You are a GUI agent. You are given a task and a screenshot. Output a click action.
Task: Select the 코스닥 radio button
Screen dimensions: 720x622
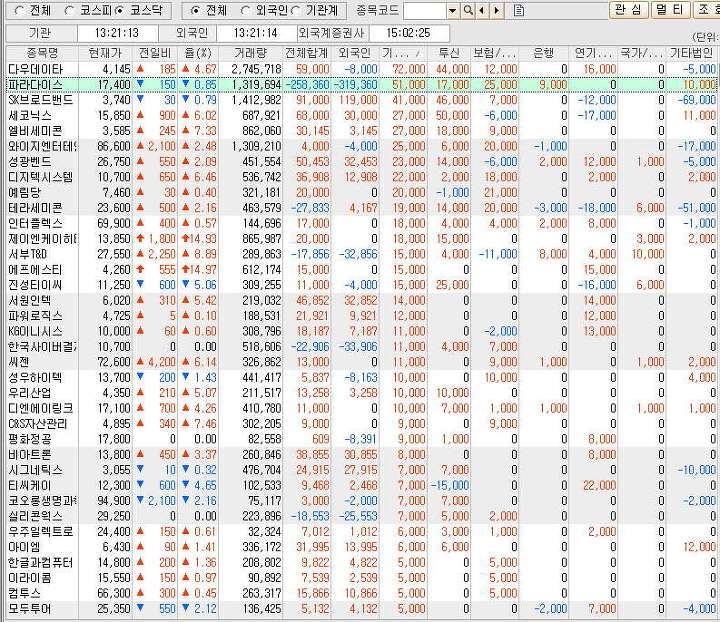119,10
